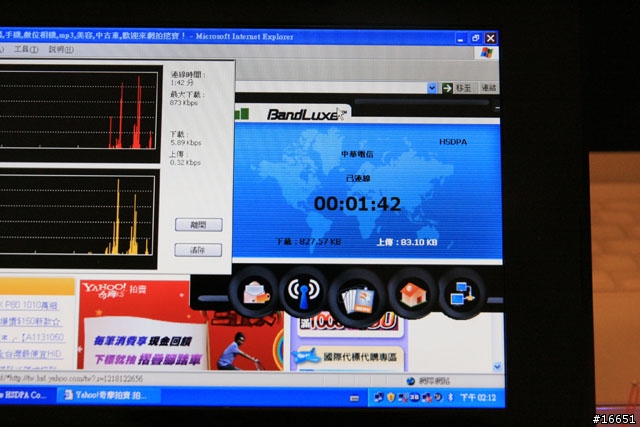Click the 下載 : 827.57 KB total
Image resolution: width=640 pixels, height=427 pixels.
coord(309,242)
